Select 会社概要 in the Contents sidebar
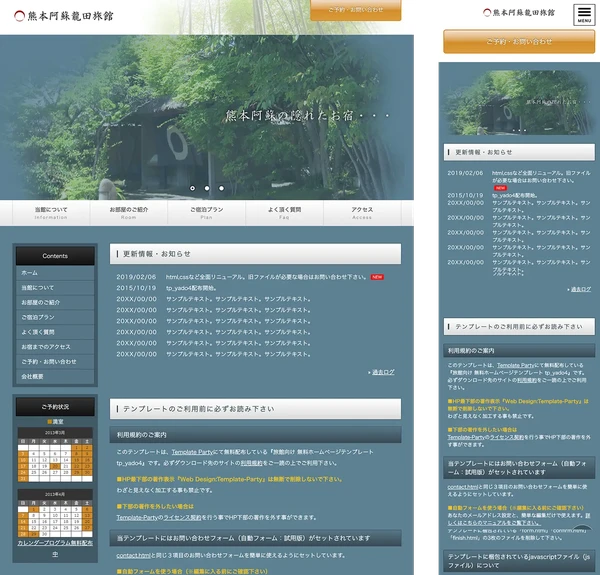 coord(55,376)
